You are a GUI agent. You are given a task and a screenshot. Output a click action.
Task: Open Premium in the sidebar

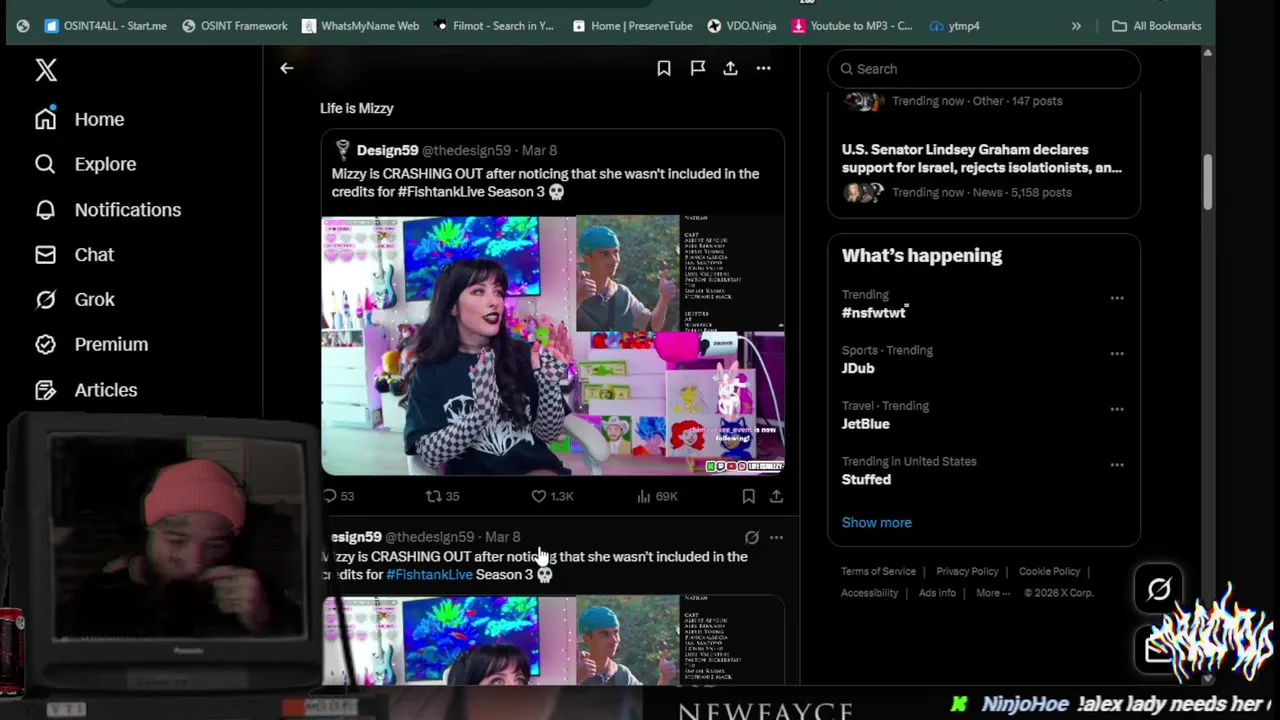pos(91,344)
